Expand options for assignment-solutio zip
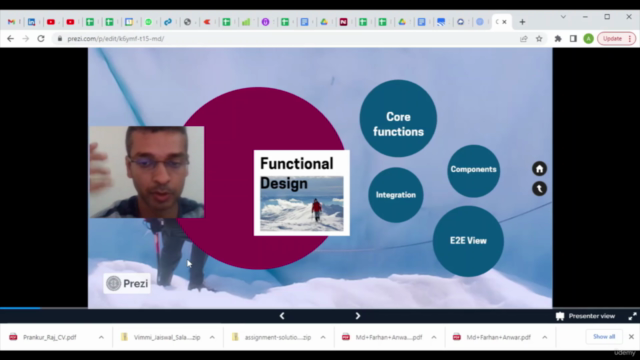 pyautogui.click(x=323, y=337)
